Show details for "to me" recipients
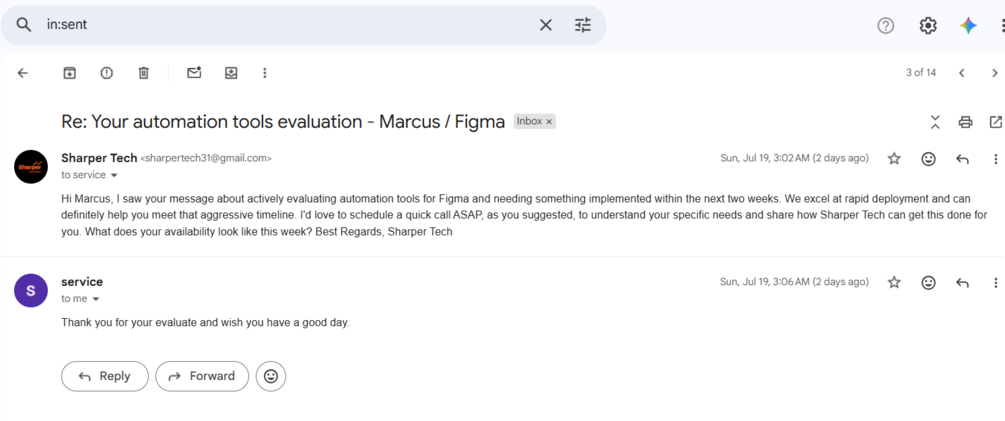1005x421 pixels. pyautogui.click(x=96, y=299)
